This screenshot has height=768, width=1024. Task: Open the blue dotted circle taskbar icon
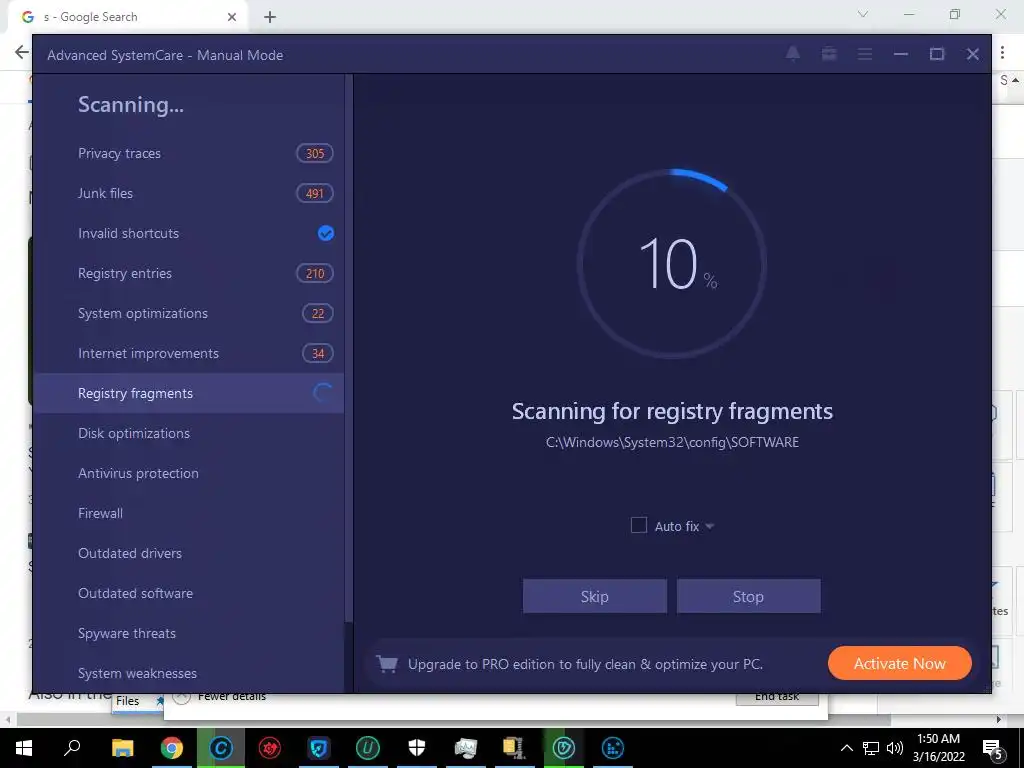click(x=613, y=748)
